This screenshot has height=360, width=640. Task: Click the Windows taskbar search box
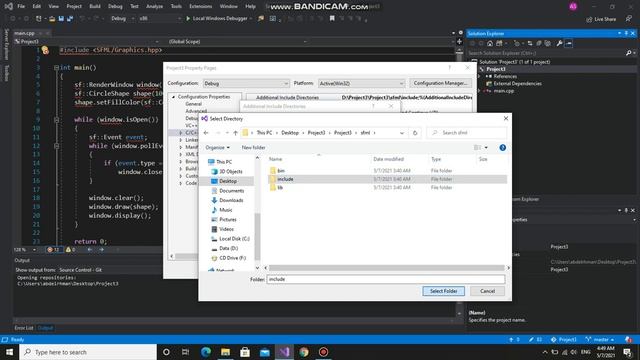(x=88, y=352)
